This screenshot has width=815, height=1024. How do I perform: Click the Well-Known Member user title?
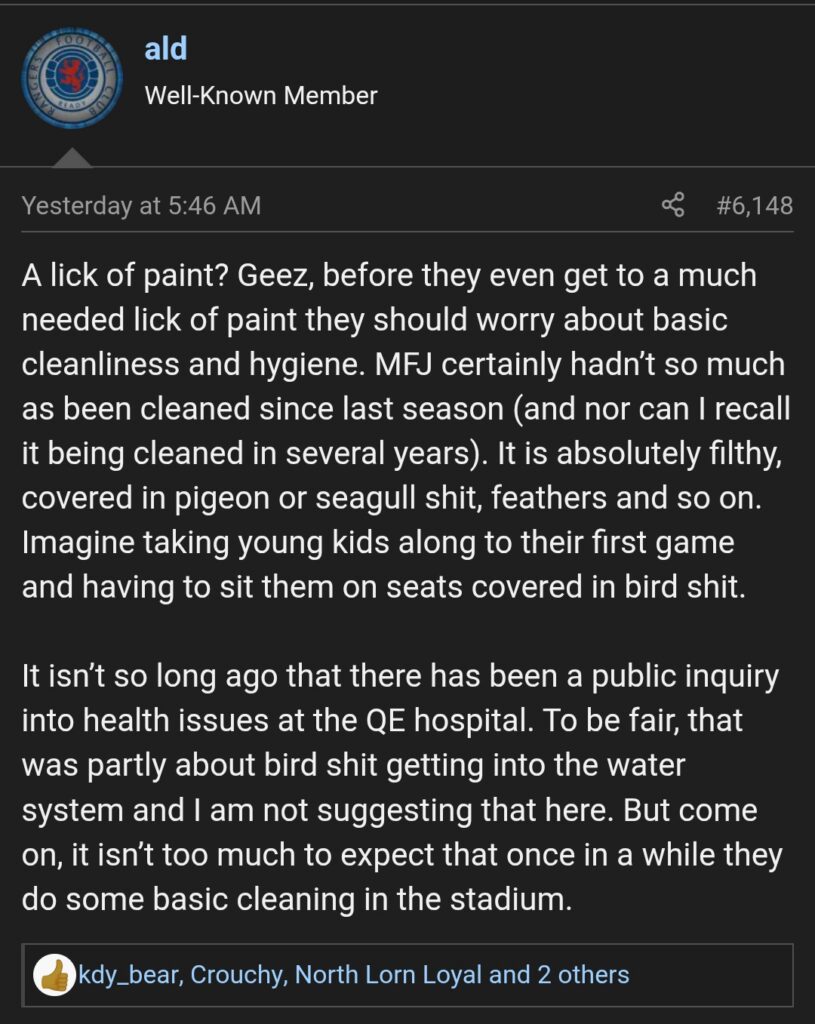[x=261, y=95]
